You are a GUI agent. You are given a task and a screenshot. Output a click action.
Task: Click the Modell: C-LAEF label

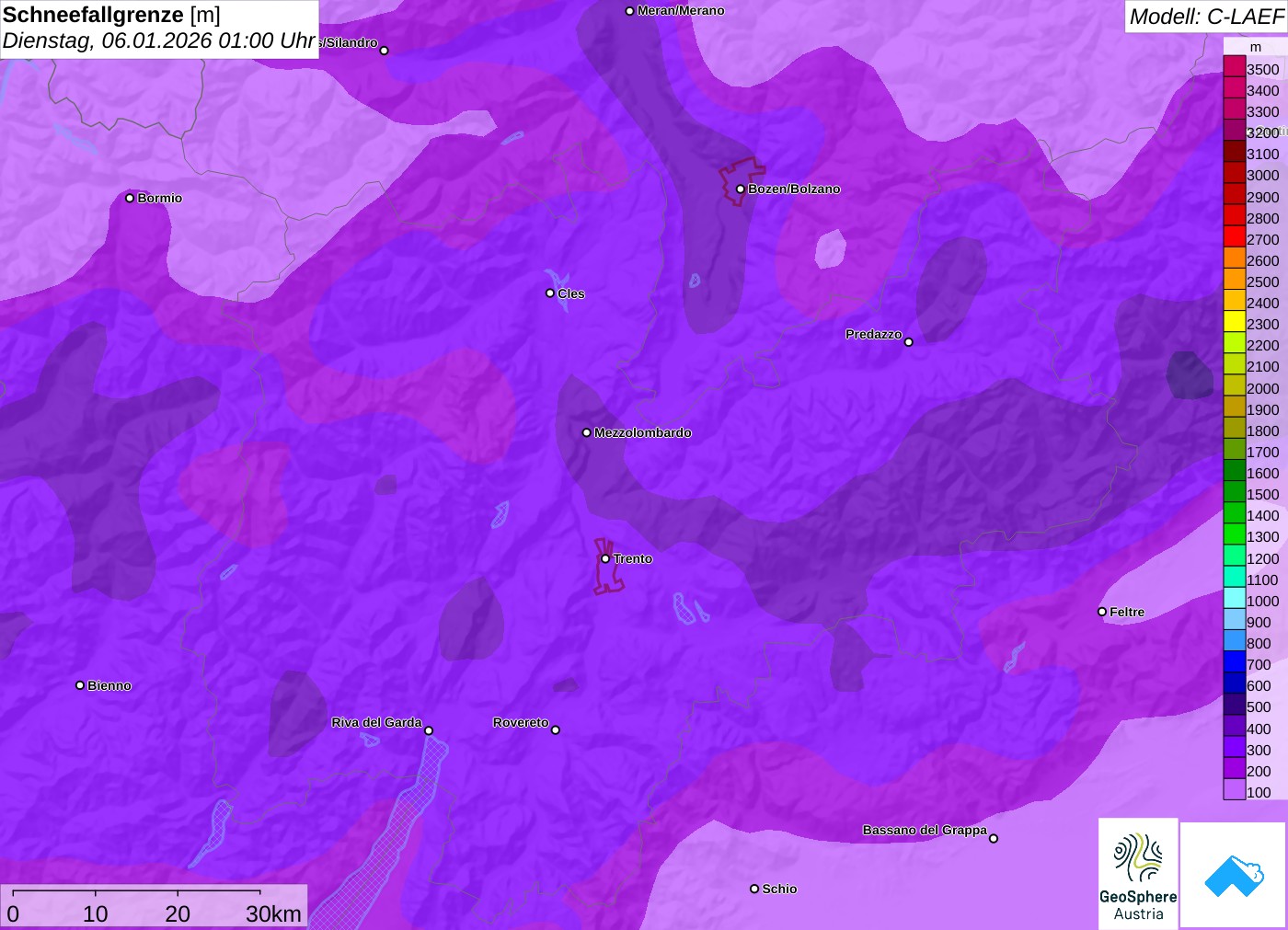[1206, 17]
